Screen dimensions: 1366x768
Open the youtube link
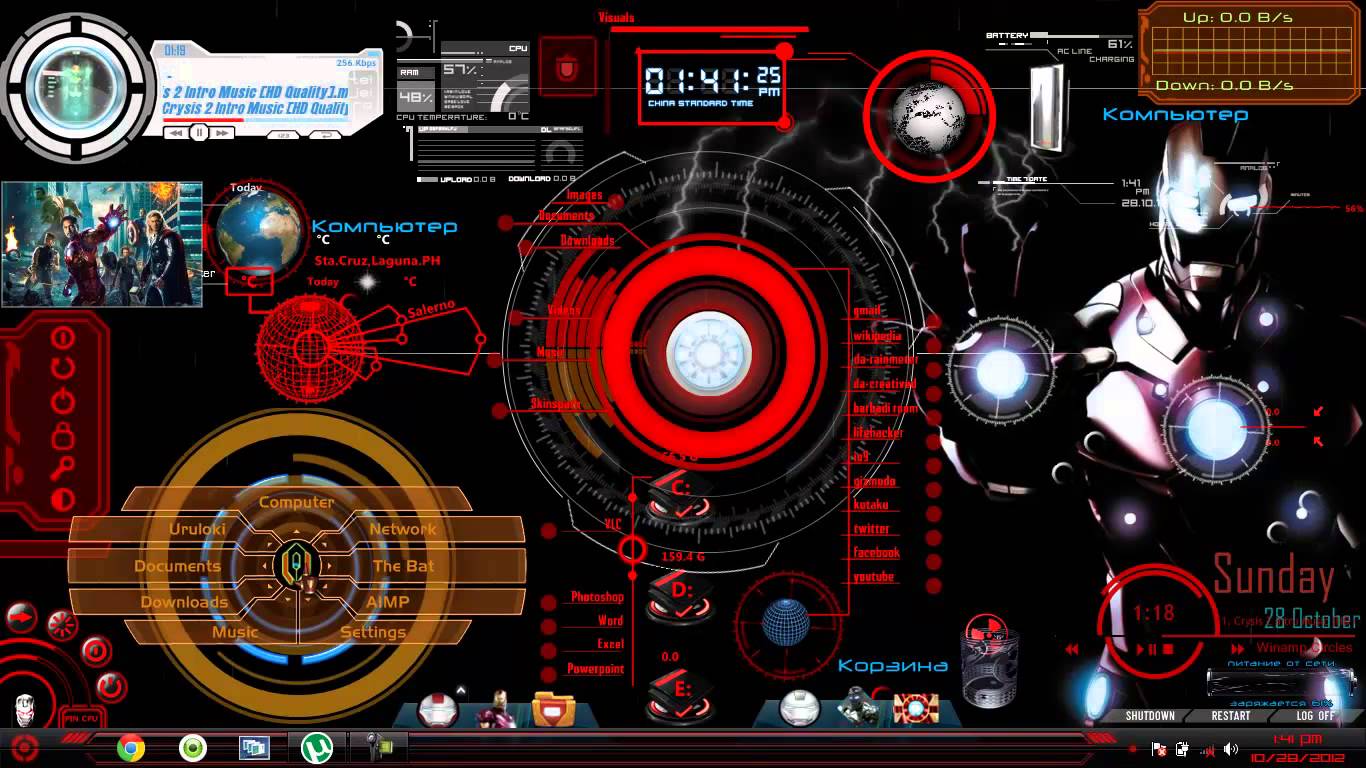(874, 577)
